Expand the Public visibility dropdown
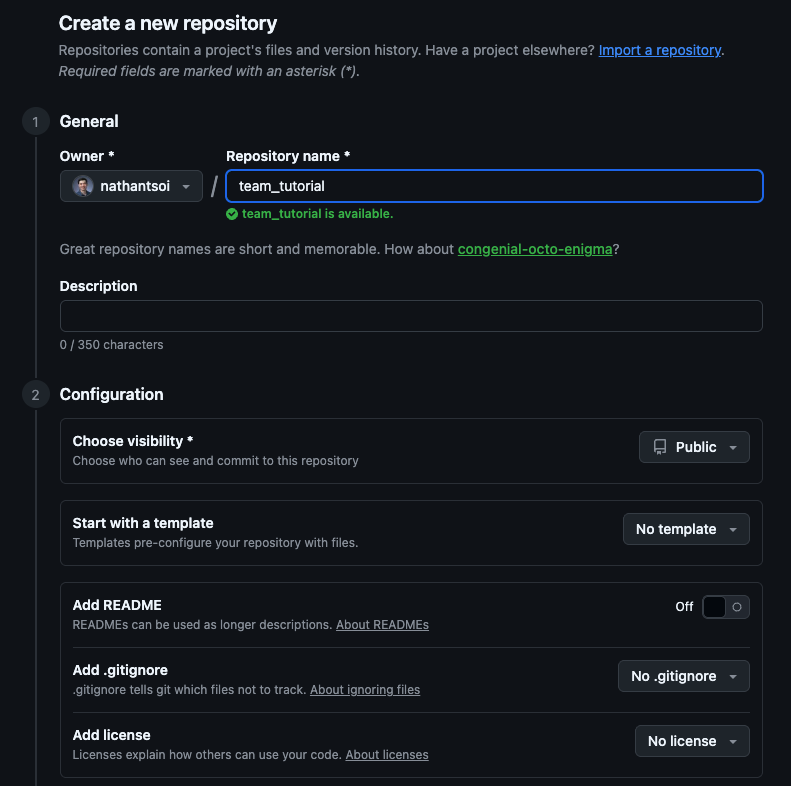The image size is (791, 786). coord(694,447)
